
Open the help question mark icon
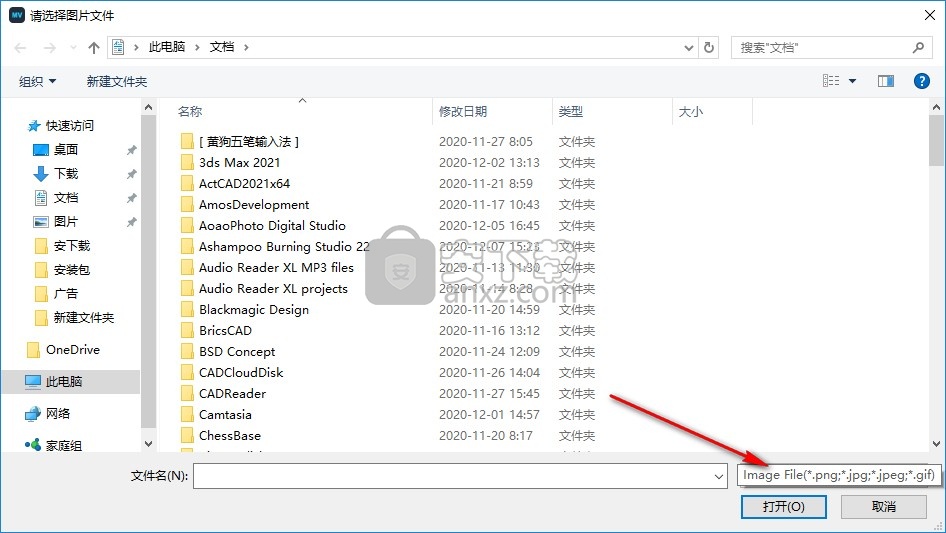[x=921, y=81]
